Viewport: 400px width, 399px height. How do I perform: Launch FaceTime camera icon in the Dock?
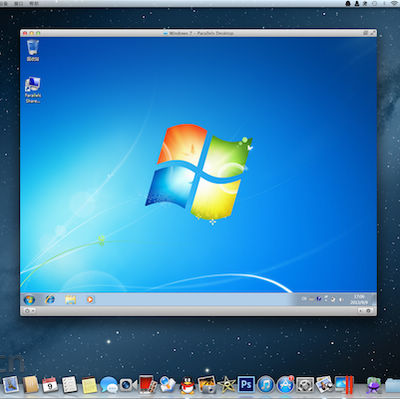pyautogui.click(x=128, y=385)
